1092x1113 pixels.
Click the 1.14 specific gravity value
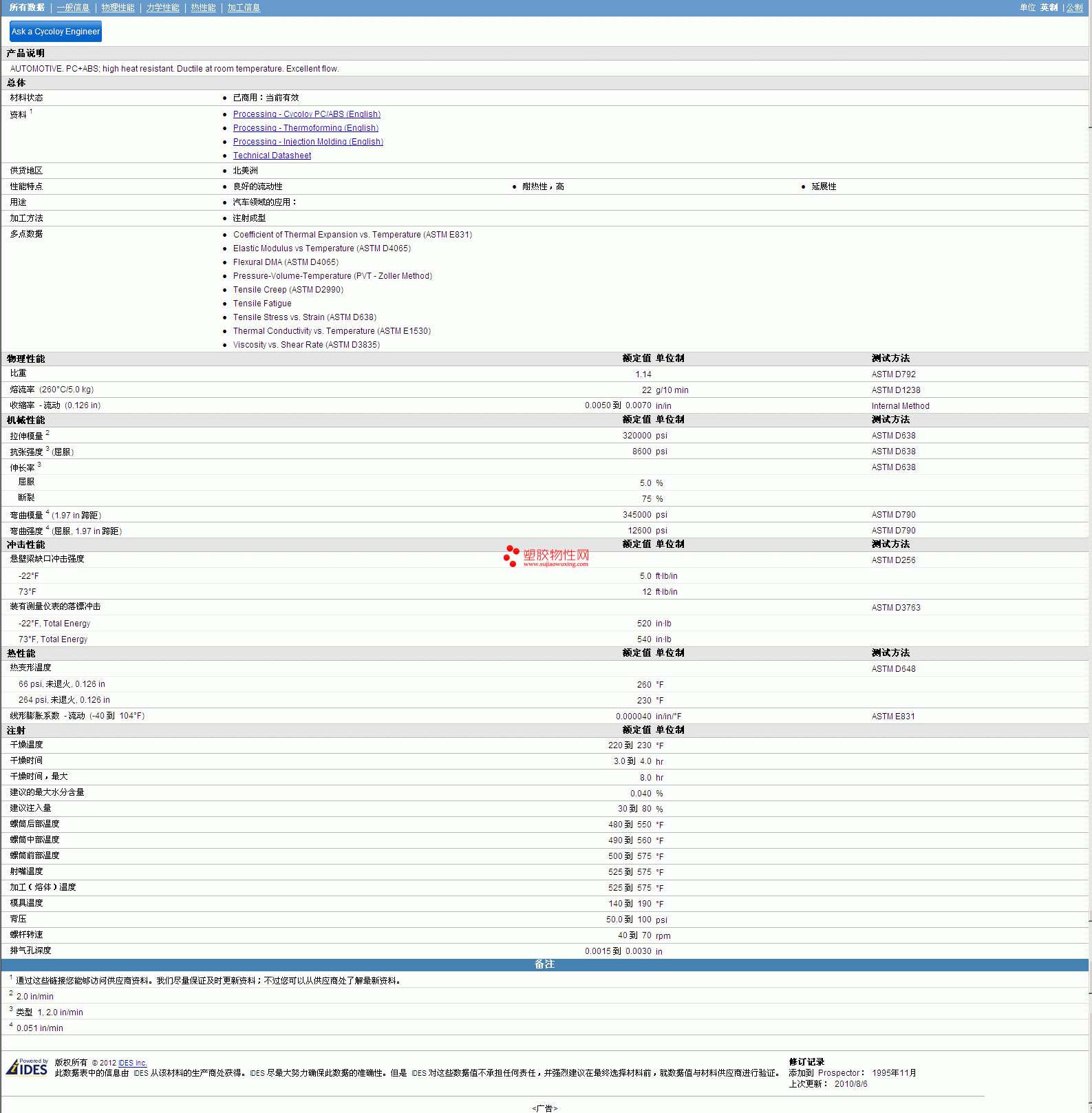click(x=643, y=374)
